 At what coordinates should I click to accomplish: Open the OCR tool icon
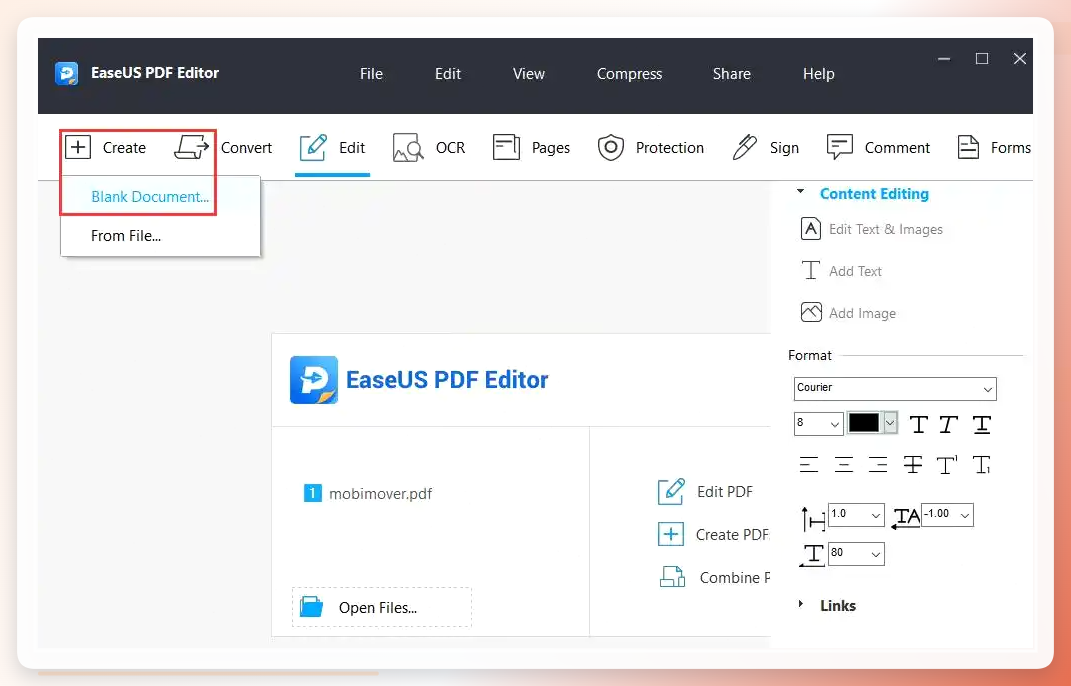point(408,148)
